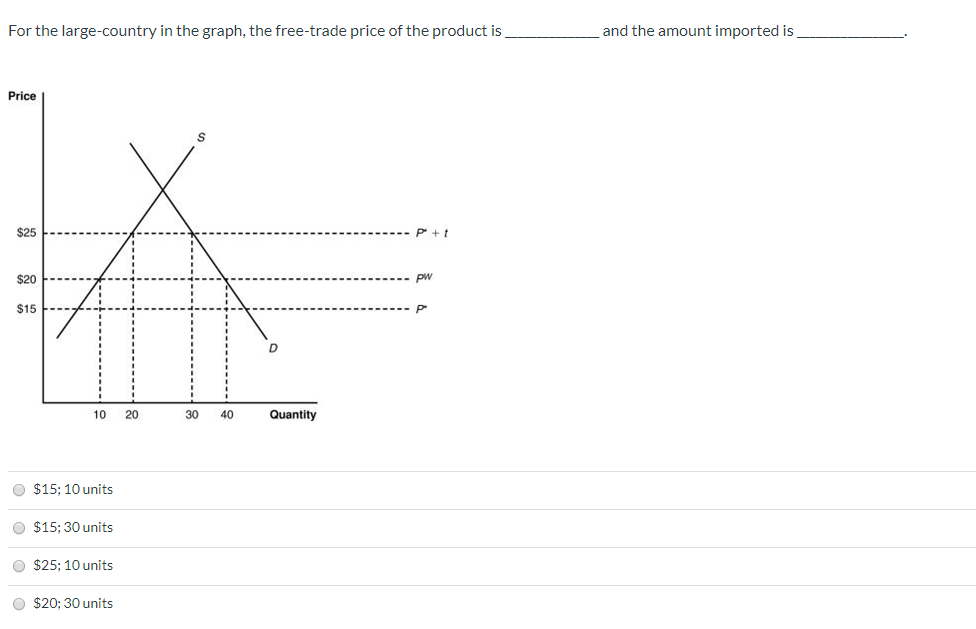
Task: Click the Price axis label
Action: (x=21, y=96)
